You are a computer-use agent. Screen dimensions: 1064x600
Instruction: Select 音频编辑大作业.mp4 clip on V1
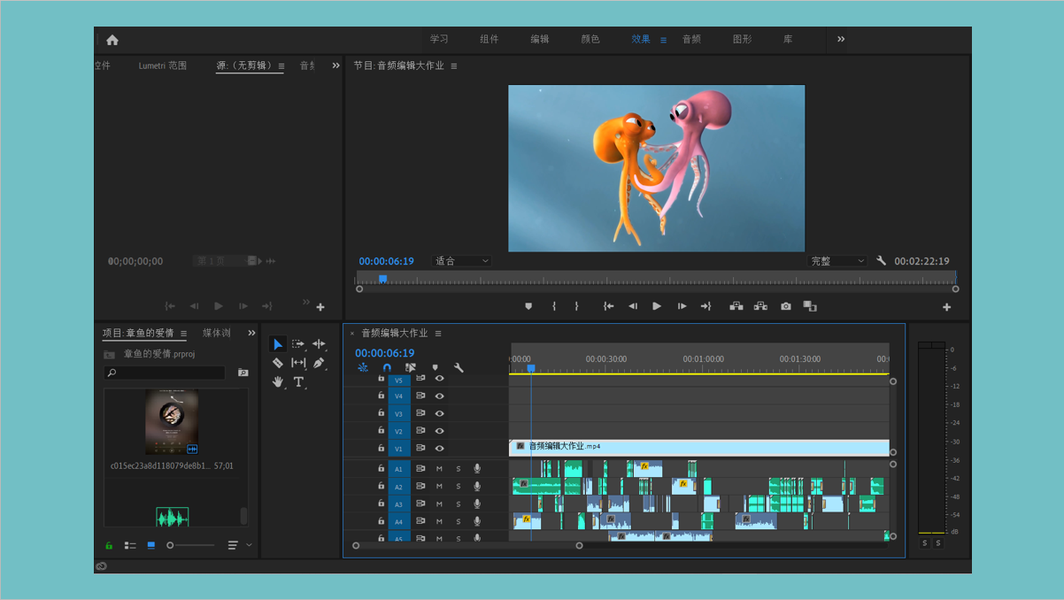(699, 447)
